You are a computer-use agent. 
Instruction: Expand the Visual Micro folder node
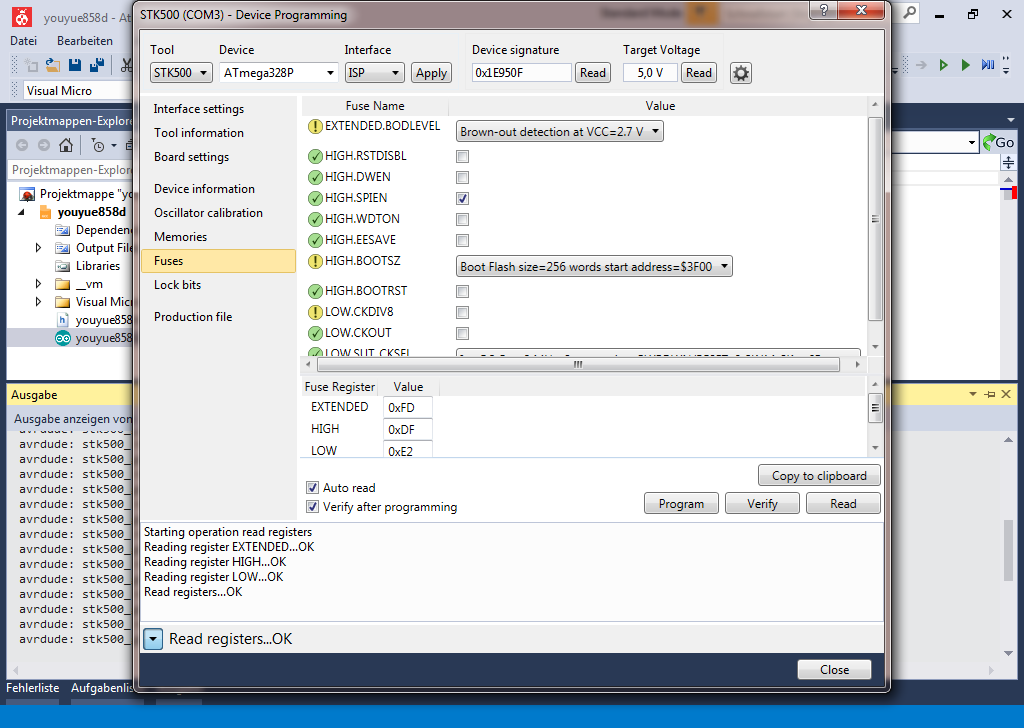[x=38, y=302]
